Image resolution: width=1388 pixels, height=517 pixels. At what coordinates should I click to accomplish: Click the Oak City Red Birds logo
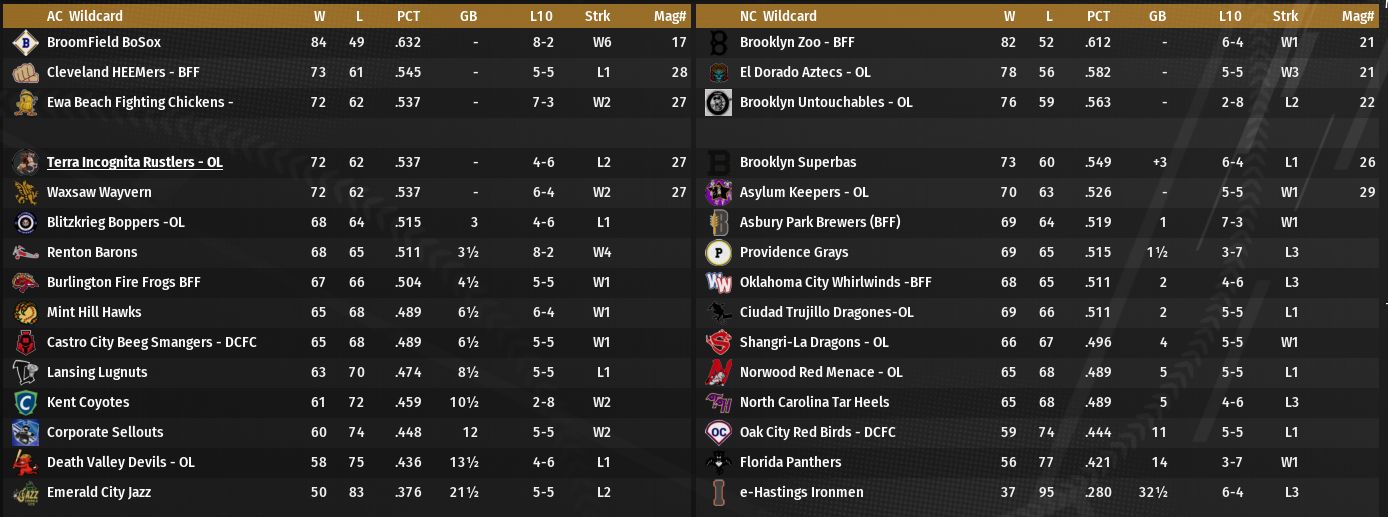tap(718, 432)
